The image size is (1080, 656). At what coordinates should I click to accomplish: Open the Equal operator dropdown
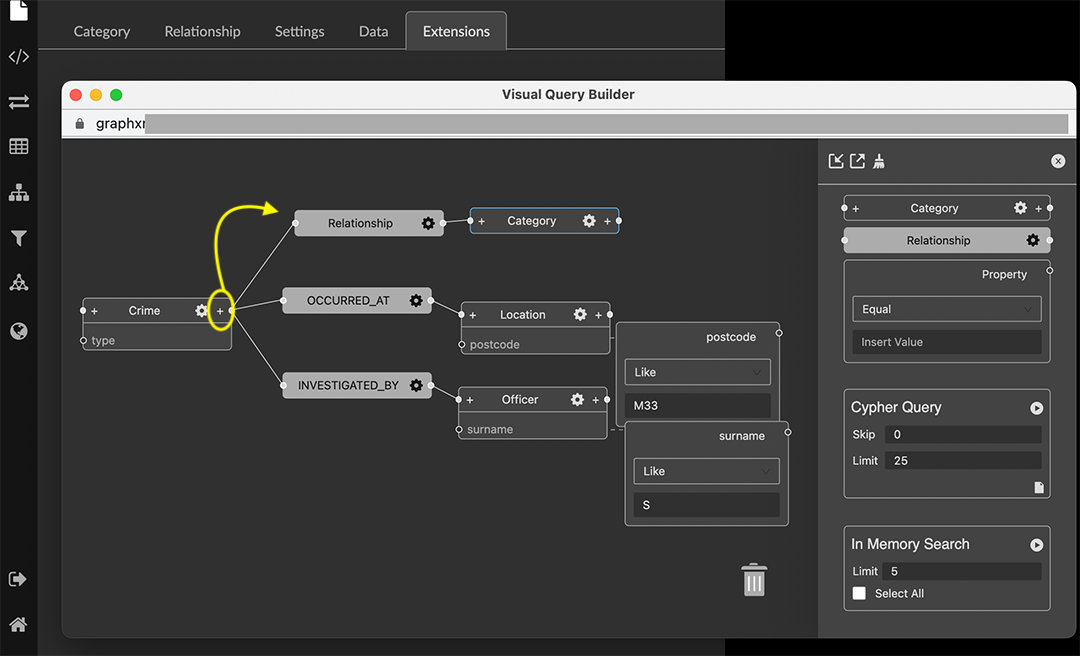click(946, 309)
